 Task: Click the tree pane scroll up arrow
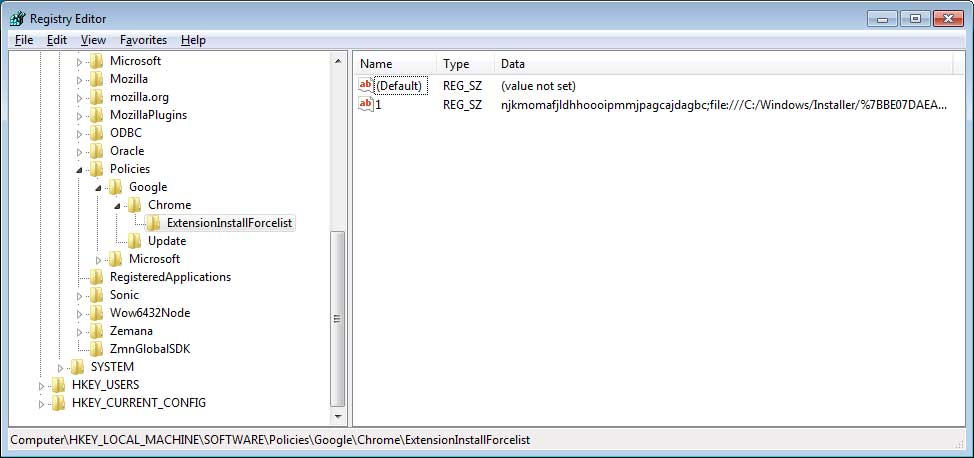[x=337, y=61]
